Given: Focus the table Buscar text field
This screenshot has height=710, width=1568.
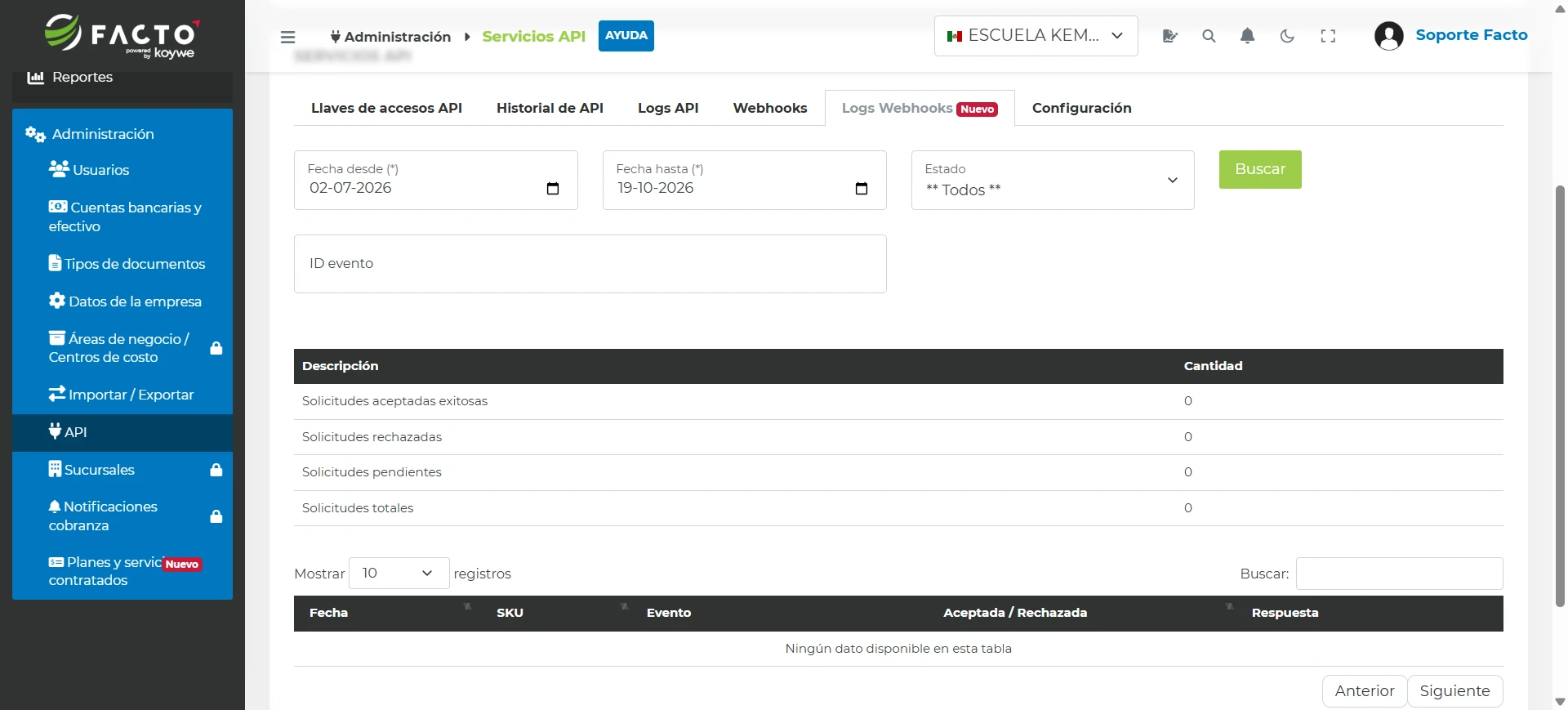Looking at the screenshot, I should [1399, 574].
